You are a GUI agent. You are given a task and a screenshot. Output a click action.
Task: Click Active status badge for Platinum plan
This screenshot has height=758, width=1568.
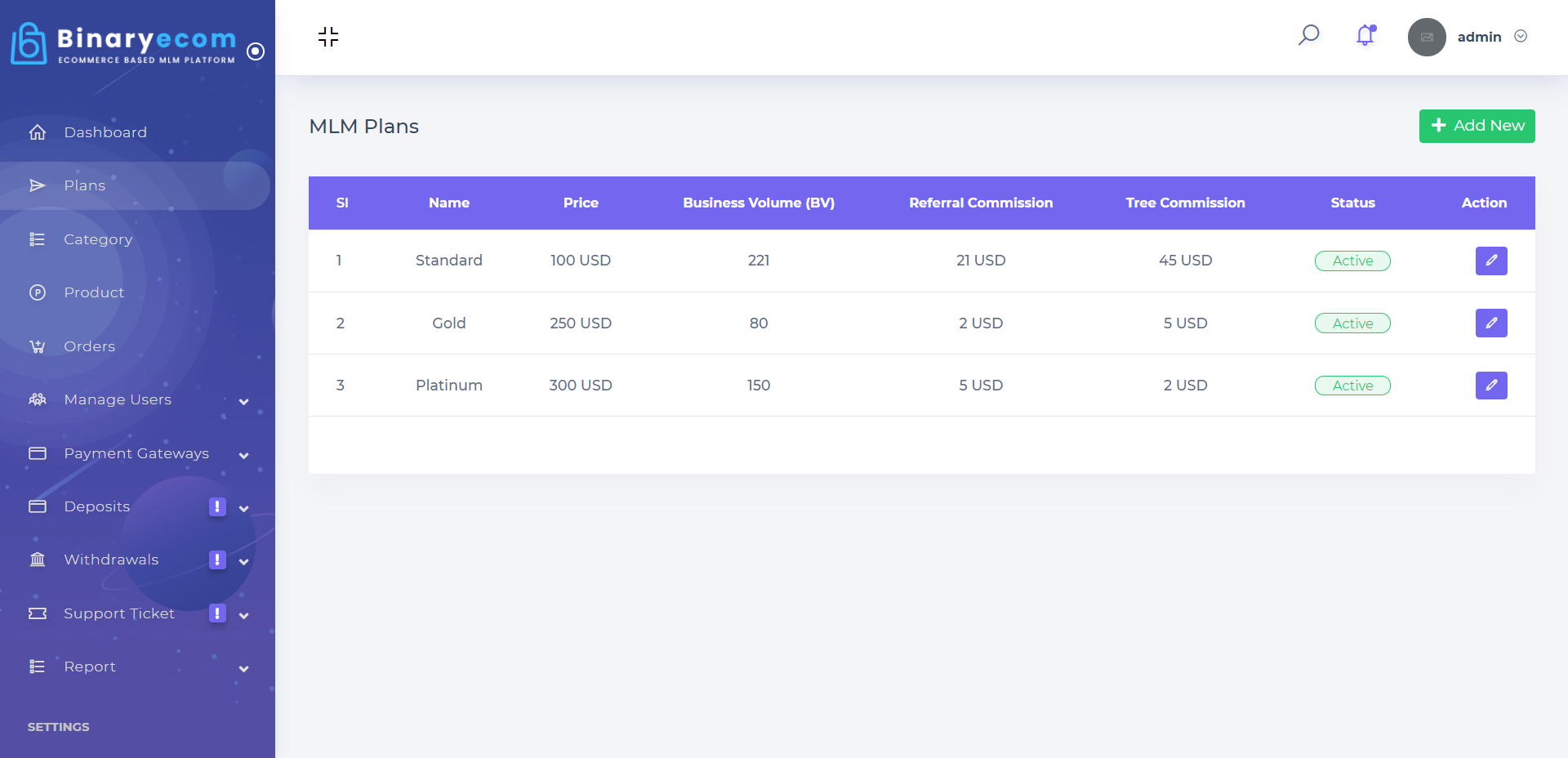coord(1352,386)
